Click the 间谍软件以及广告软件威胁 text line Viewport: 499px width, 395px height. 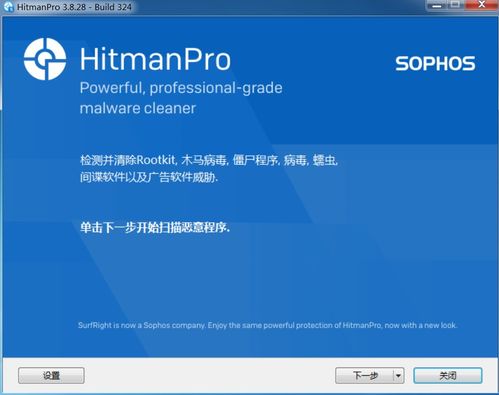pyautogui.click(x=148, y=177)
